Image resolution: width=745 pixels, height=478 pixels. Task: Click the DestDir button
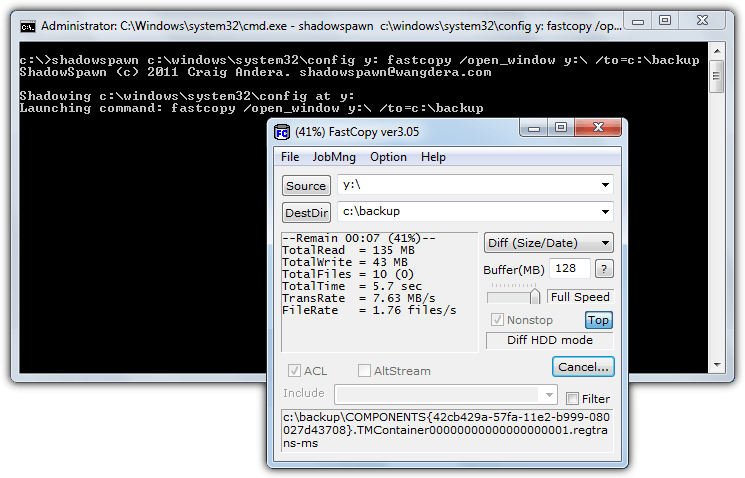coord(306,212)
